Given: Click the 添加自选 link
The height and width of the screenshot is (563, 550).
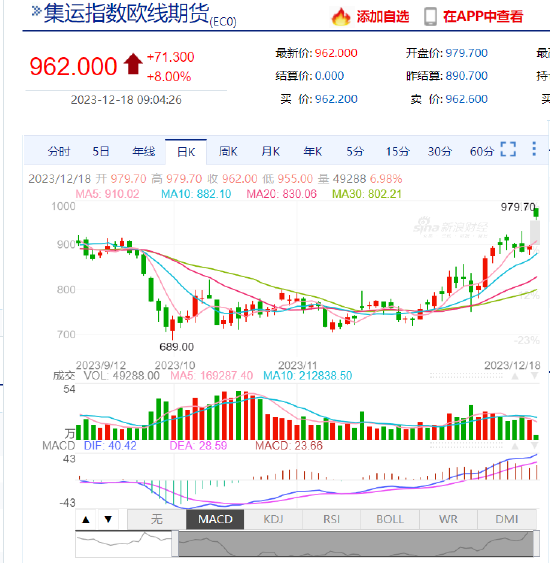Looking at the screenshot, I should pyautogui.click(x=383, y=17).
